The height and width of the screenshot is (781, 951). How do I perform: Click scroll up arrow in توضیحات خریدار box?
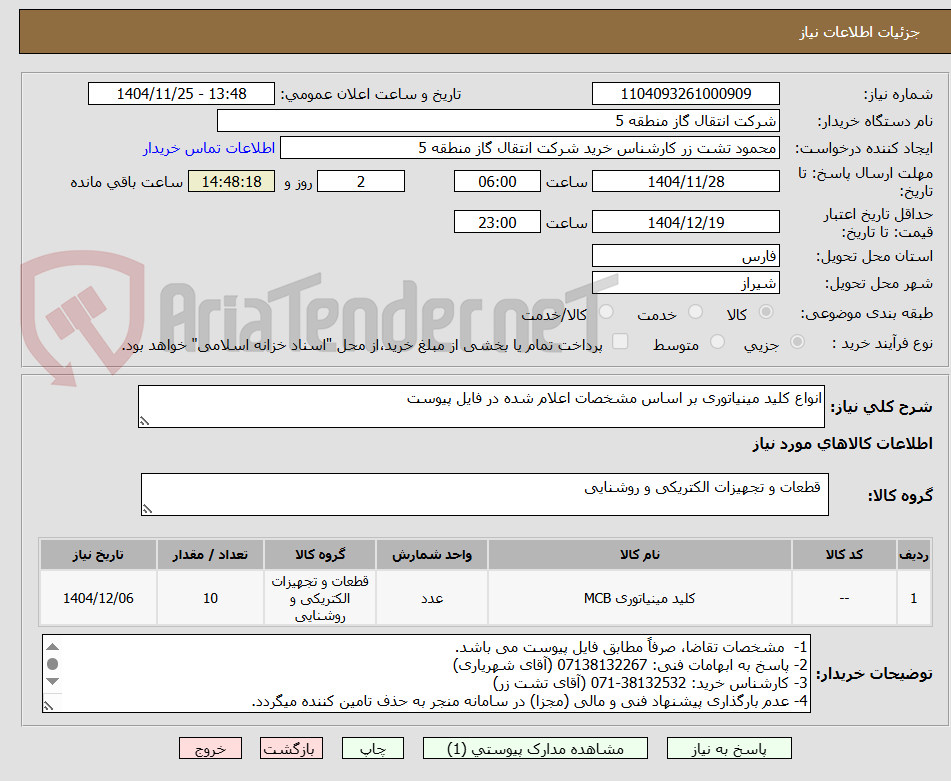(x=53, y=646)
